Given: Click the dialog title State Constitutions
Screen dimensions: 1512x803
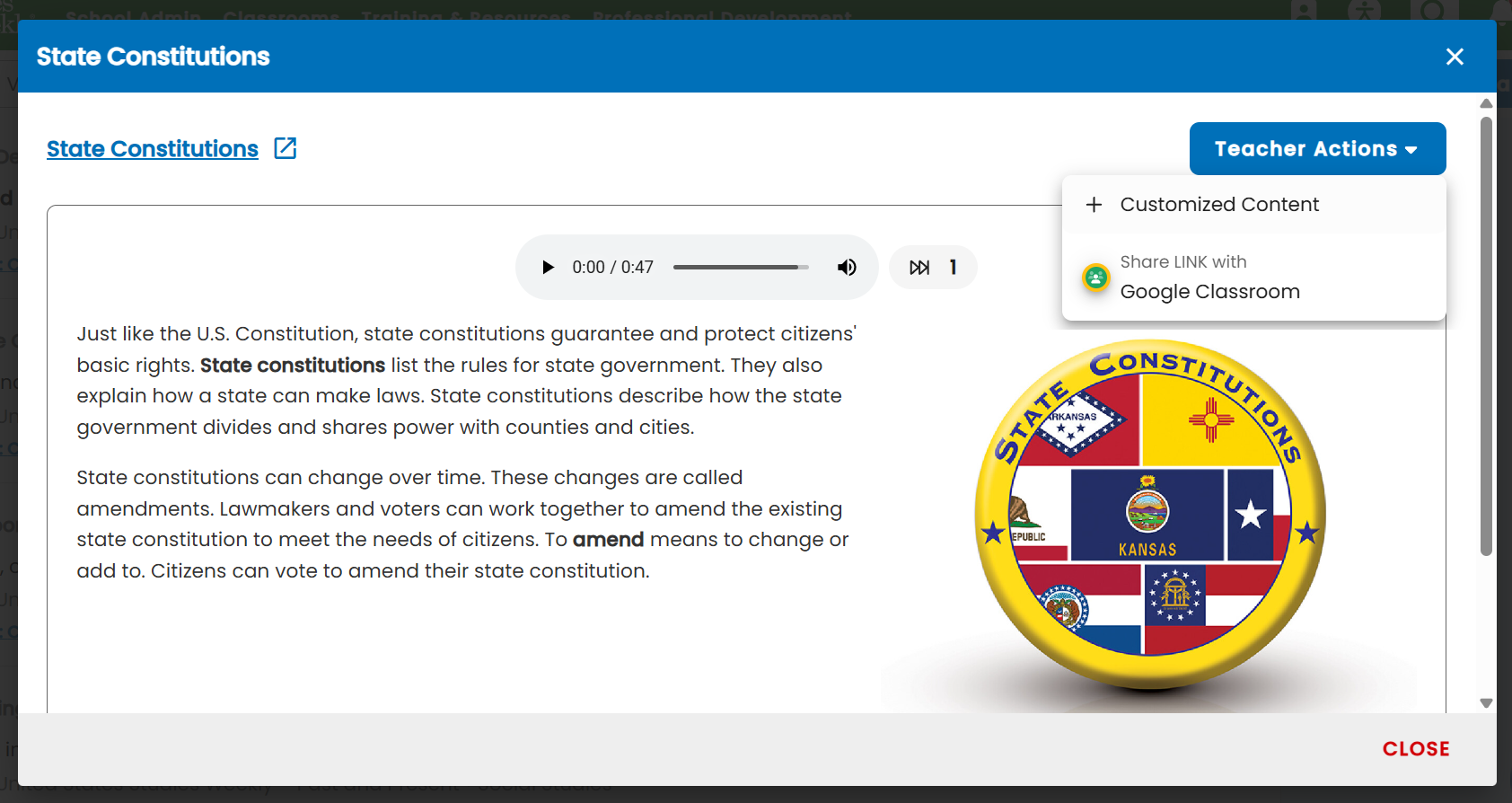Looking at the screenshot, I should tap(154, 57).
